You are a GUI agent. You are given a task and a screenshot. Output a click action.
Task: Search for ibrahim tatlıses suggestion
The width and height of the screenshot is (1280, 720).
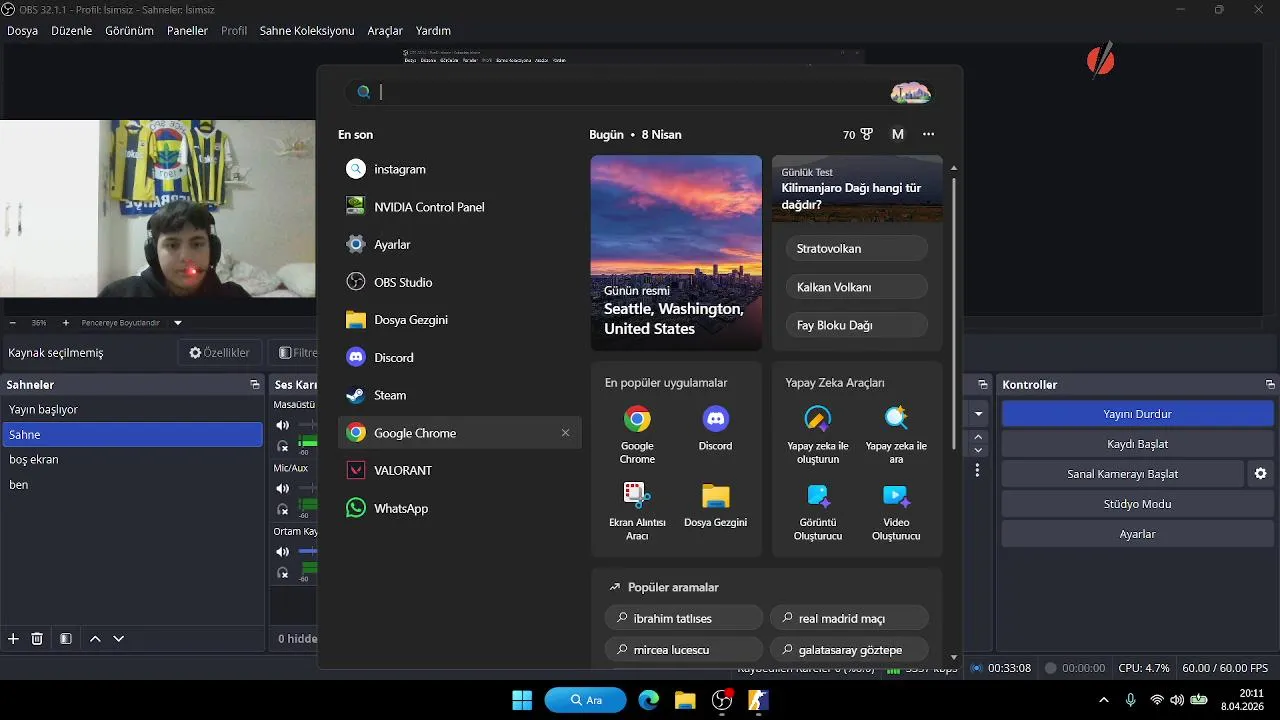684,618
